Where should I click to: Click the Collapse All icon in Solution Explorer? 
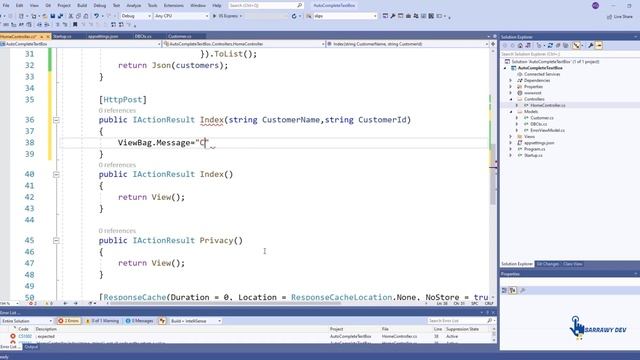(x=558, y=46)
